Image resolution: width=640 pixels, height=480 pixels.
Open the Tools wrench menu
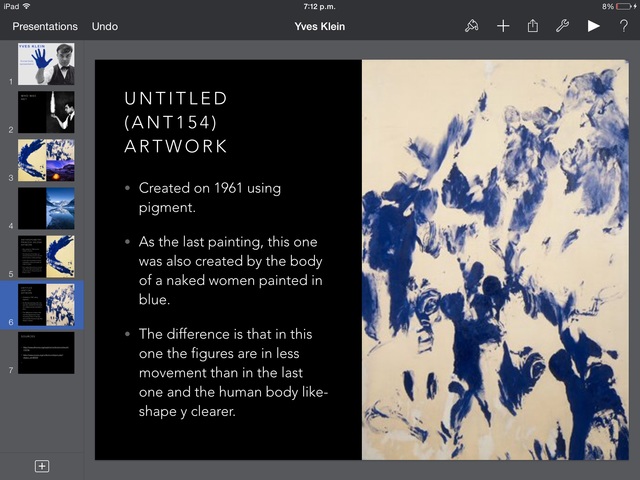tap(562, 26)
